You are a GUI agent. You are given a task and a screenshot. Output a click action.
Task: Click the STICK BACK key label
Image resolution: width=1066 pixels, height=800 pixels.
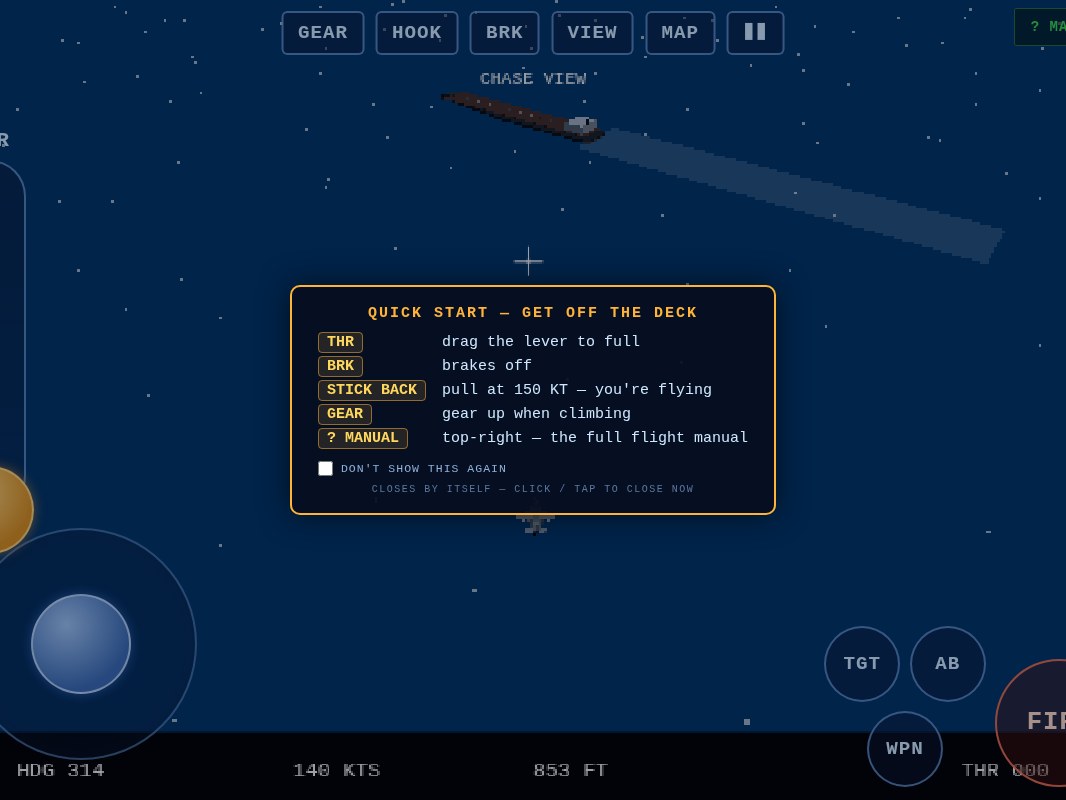tap(372, 389)
